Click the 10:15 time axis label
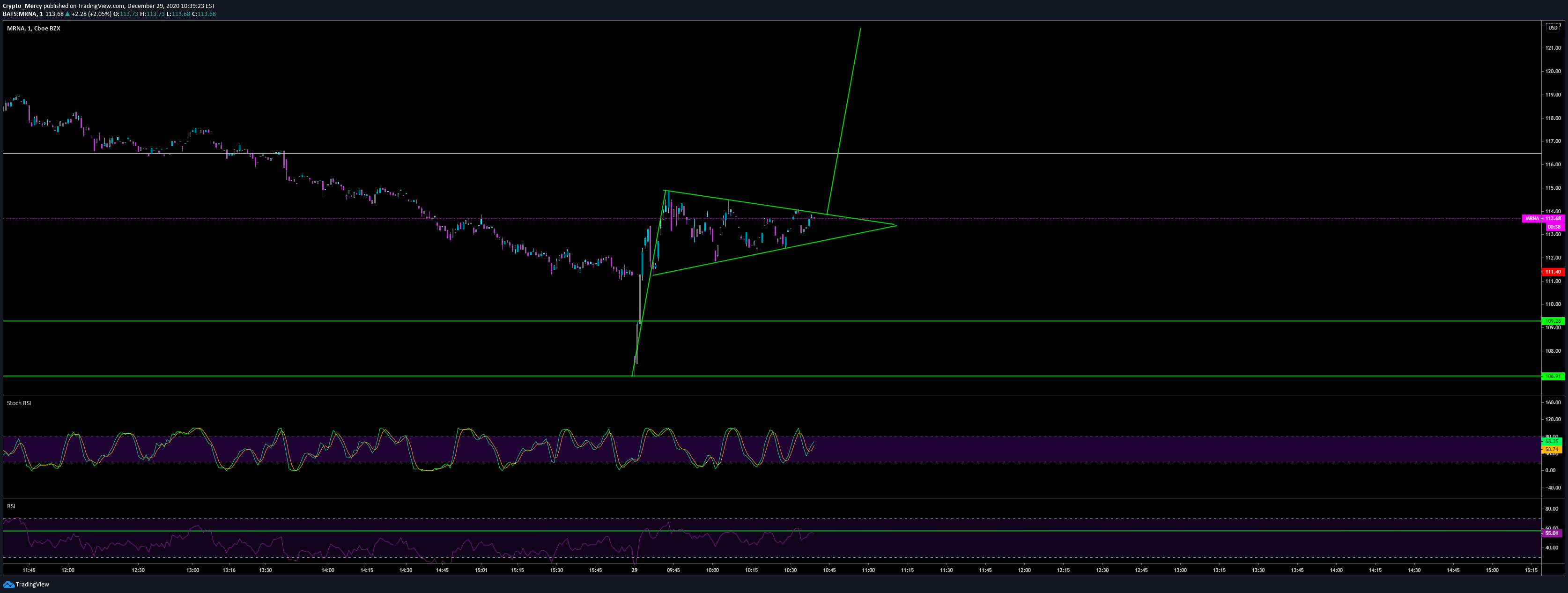Image resolution: width=1568 pixels, height=593 pixels. [751, 571]
